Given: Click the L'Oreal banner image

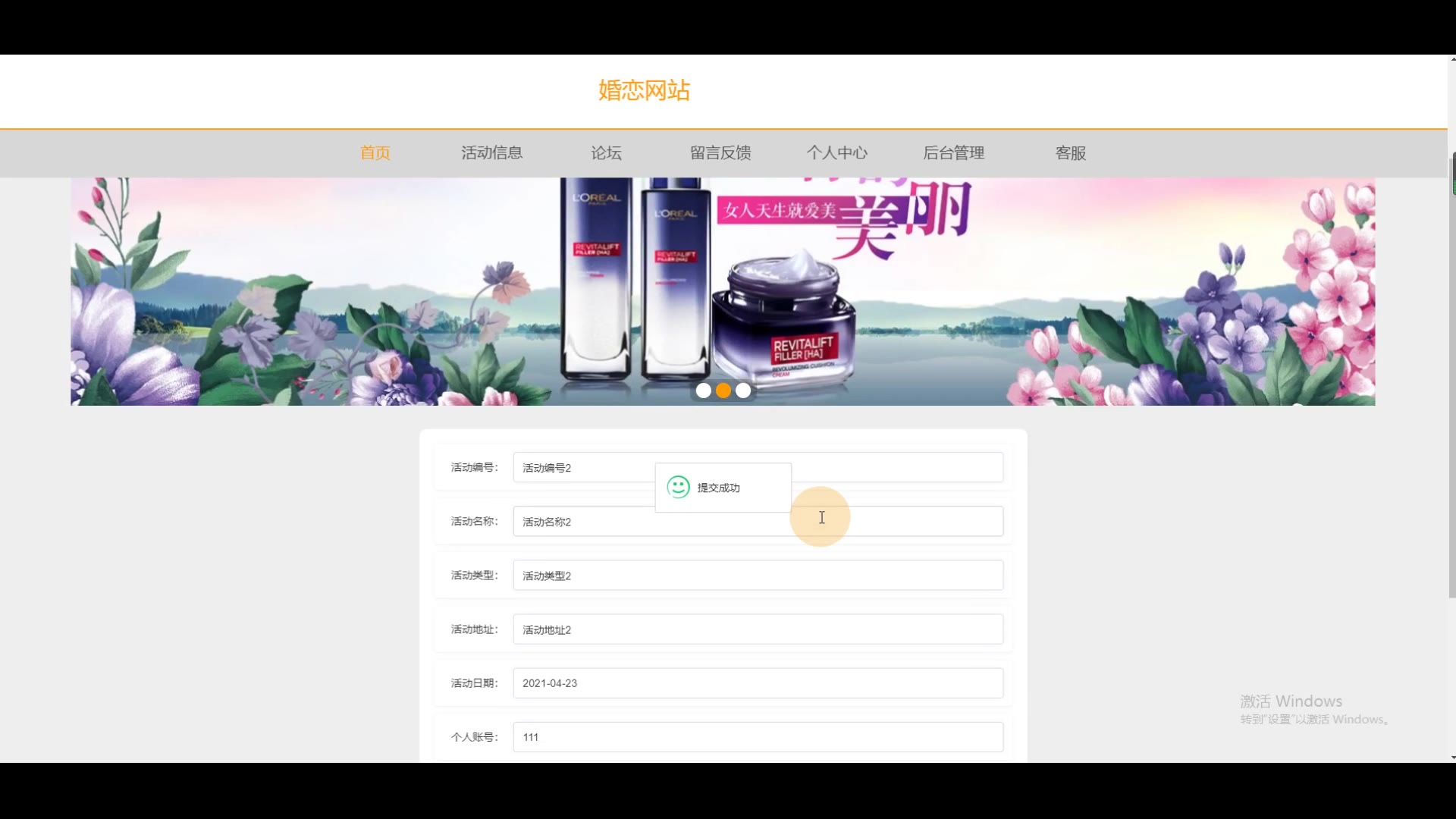Looking at the screenshot, I should [723, 292].
